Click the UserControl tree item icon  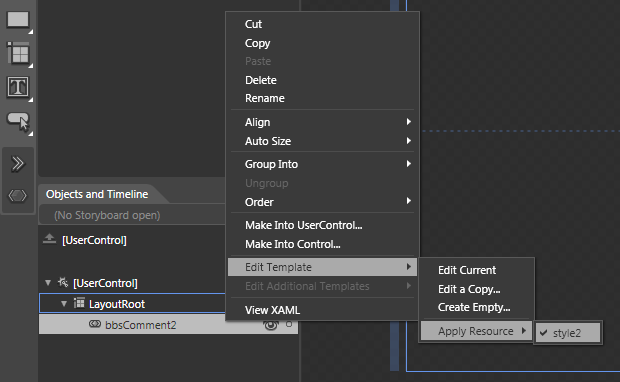(x=63, y=282)
